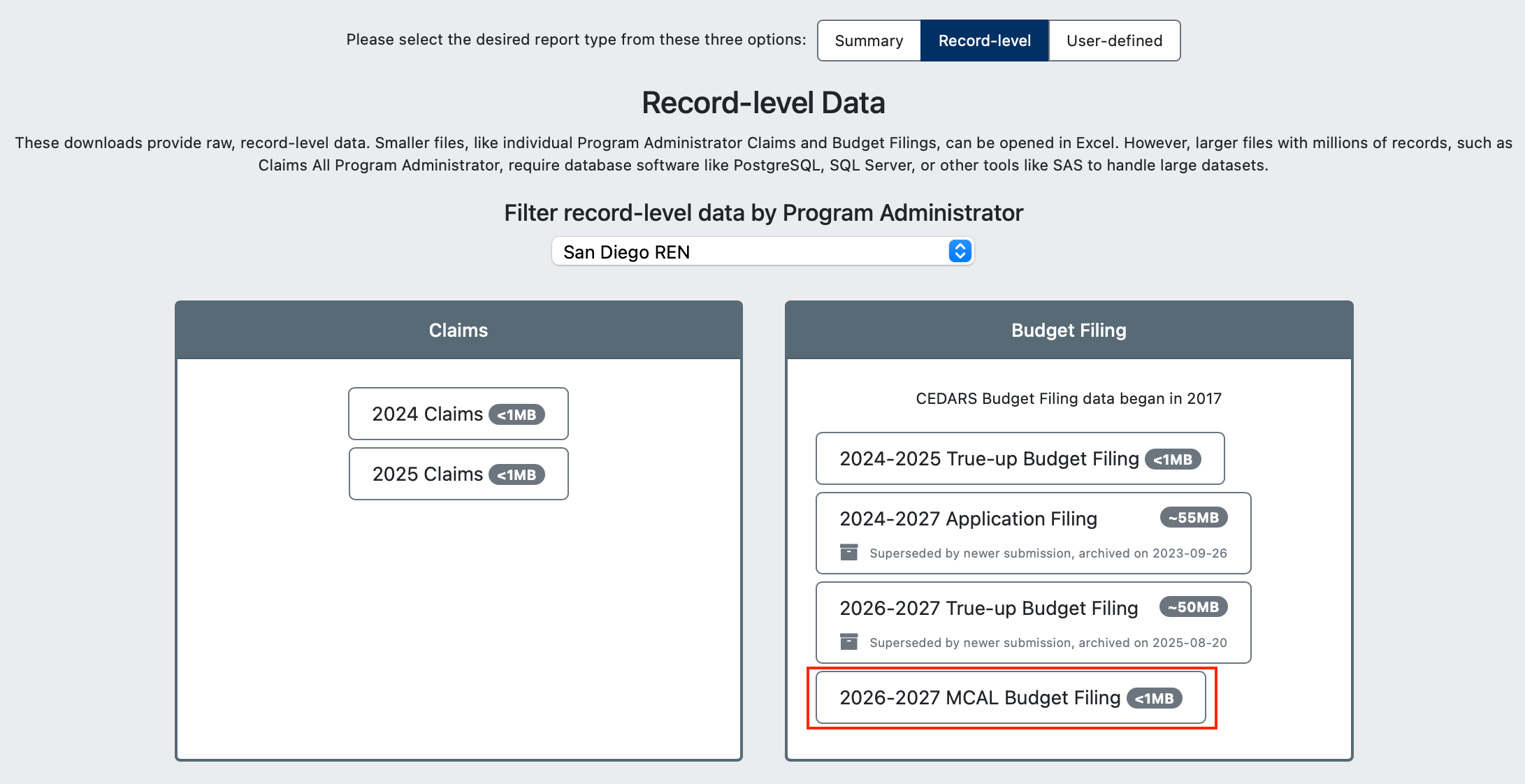Click the dropdown stepper arrows icon
Screen dimensions: 1525x784
(960, 252)
